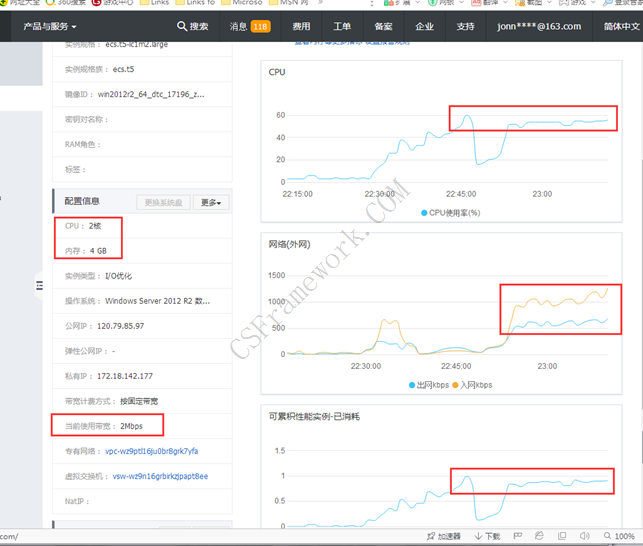Open the 翻译 extension in browser toolbar
643x546 pixels.
pyautogui.click(x=491, y=2)
